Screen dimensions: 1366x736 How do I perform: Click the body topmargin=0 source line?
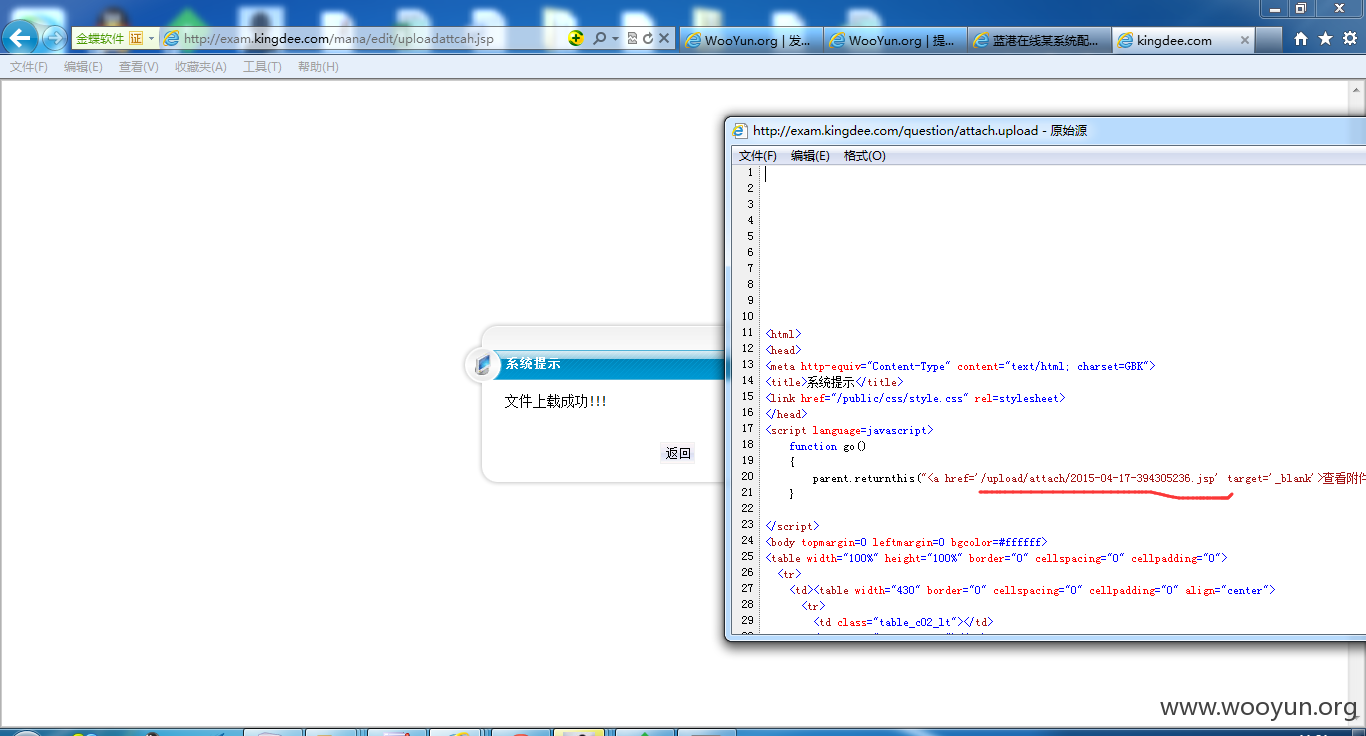(x=907, y=542)
